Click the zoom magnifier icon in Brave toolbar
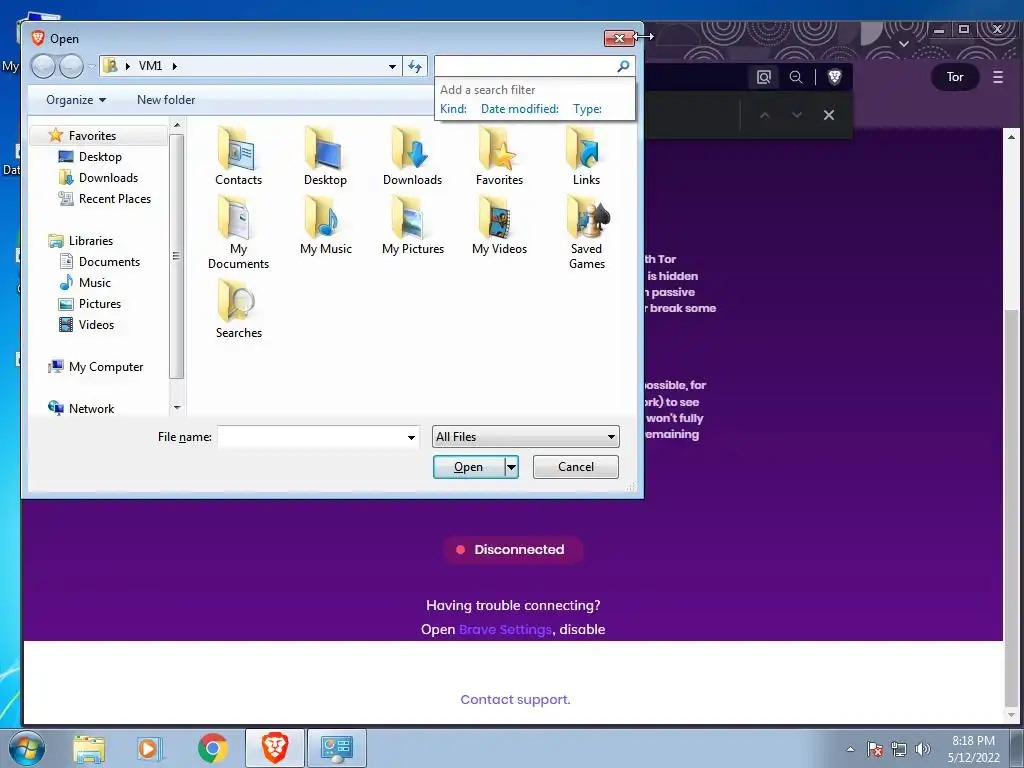 795,77
